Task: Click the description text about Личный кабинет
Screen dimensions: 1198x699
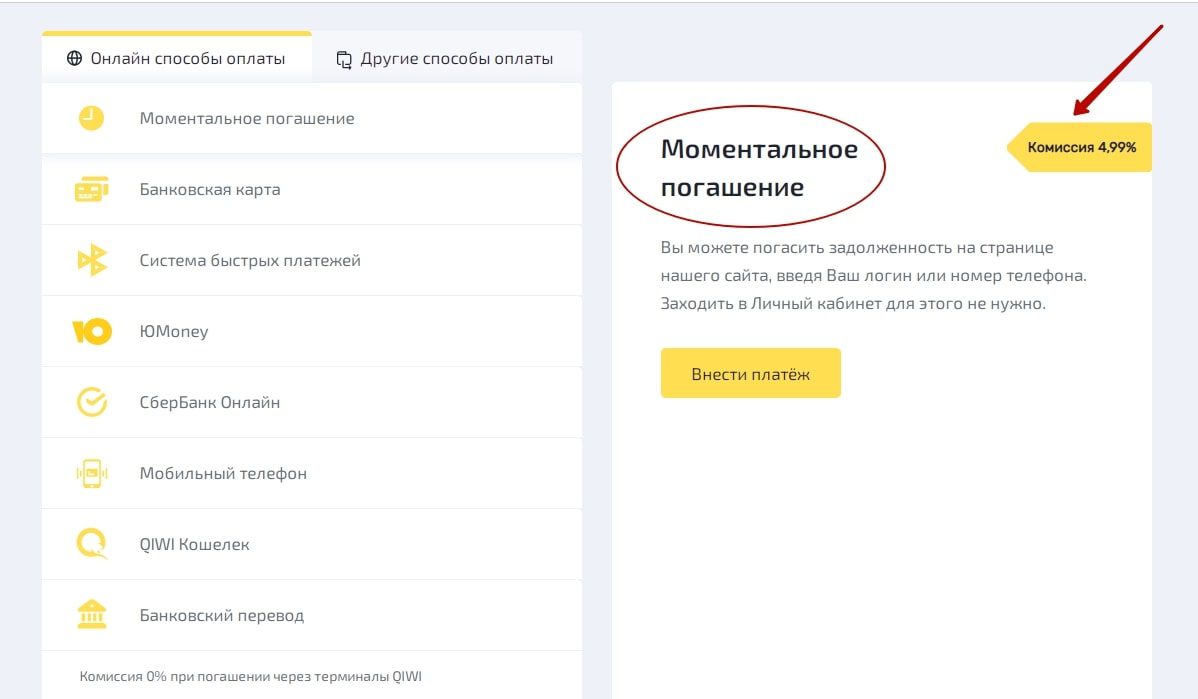Action: (x=873, y=276)
